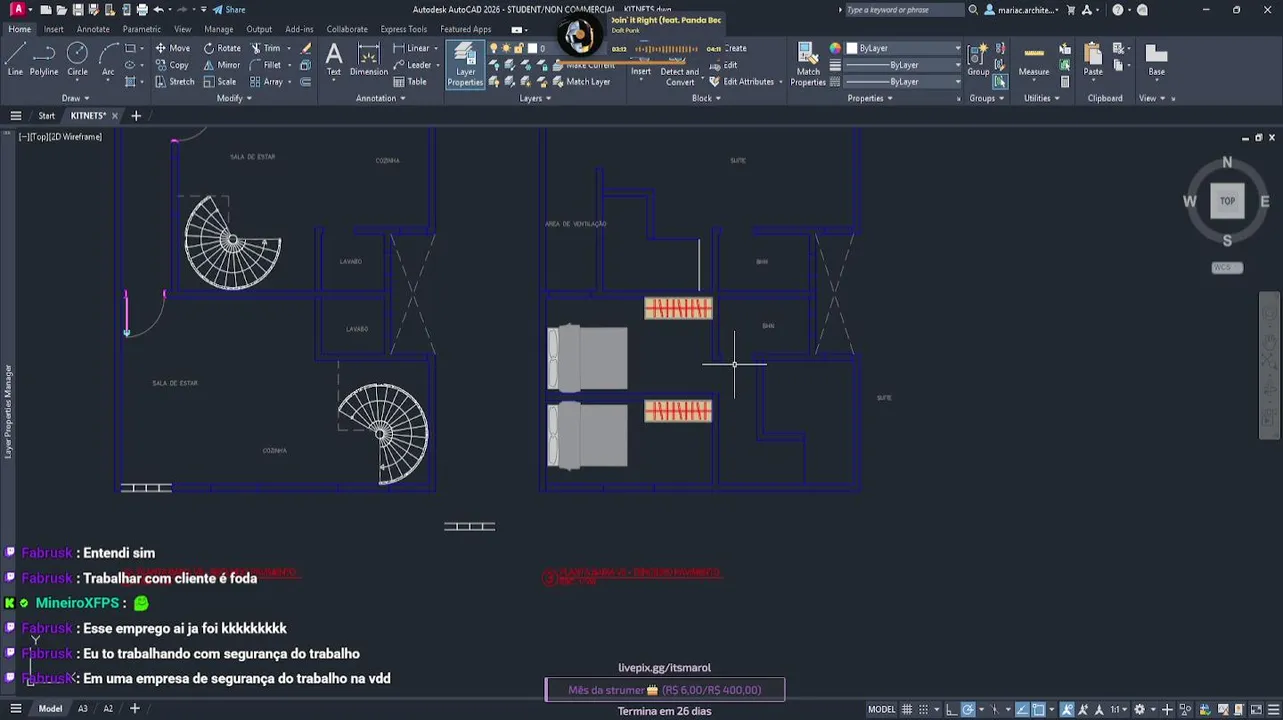This screenshot has width=1283, height=720.
Task: Expand the Annotation panel
Action: (380, 98)
